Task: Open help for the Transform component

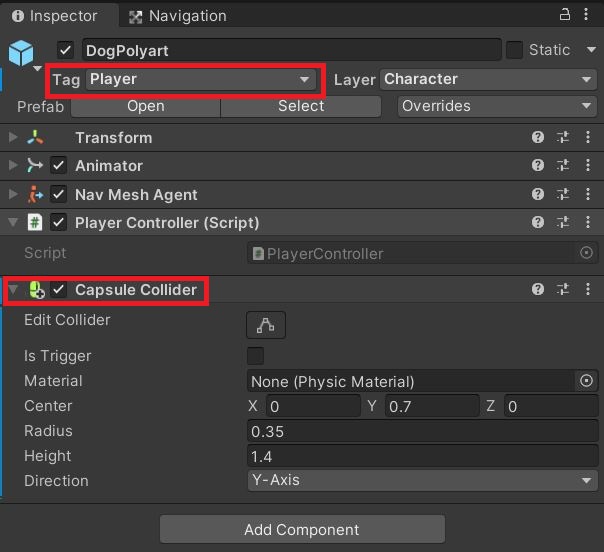Action: 538,137
